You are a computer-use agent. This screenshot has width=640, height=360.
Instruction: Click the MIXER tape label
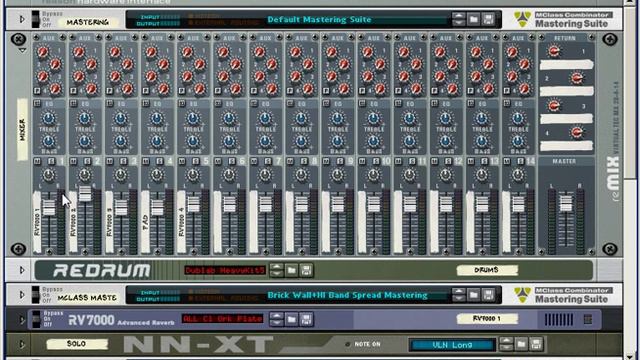tap(22, 129)
